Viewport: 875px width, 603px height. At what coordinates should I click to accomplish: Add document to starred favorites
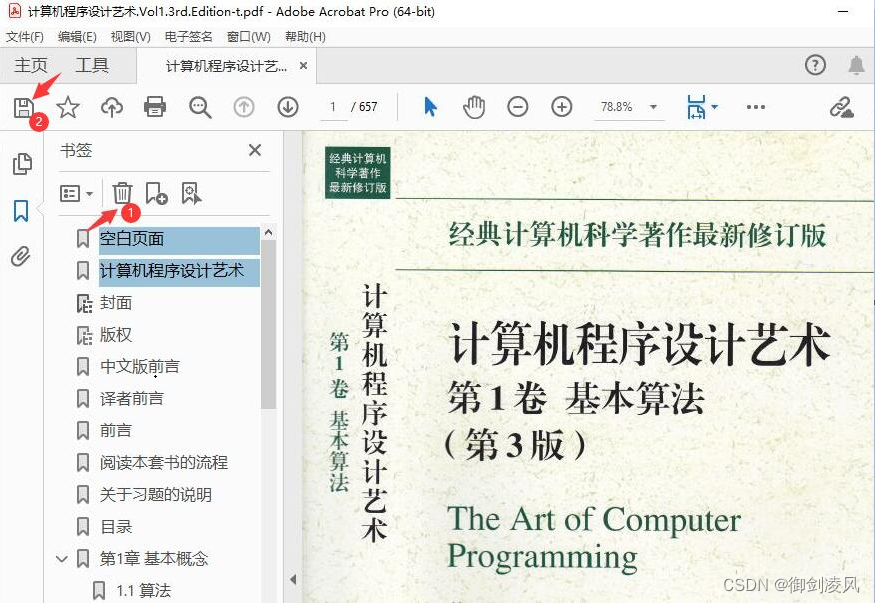point(68,107)
